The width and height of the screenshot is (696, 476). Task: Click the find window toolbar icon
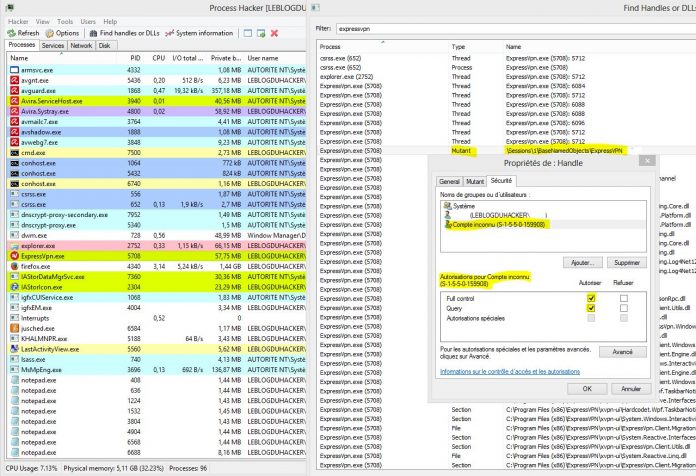tap(248, 33)
